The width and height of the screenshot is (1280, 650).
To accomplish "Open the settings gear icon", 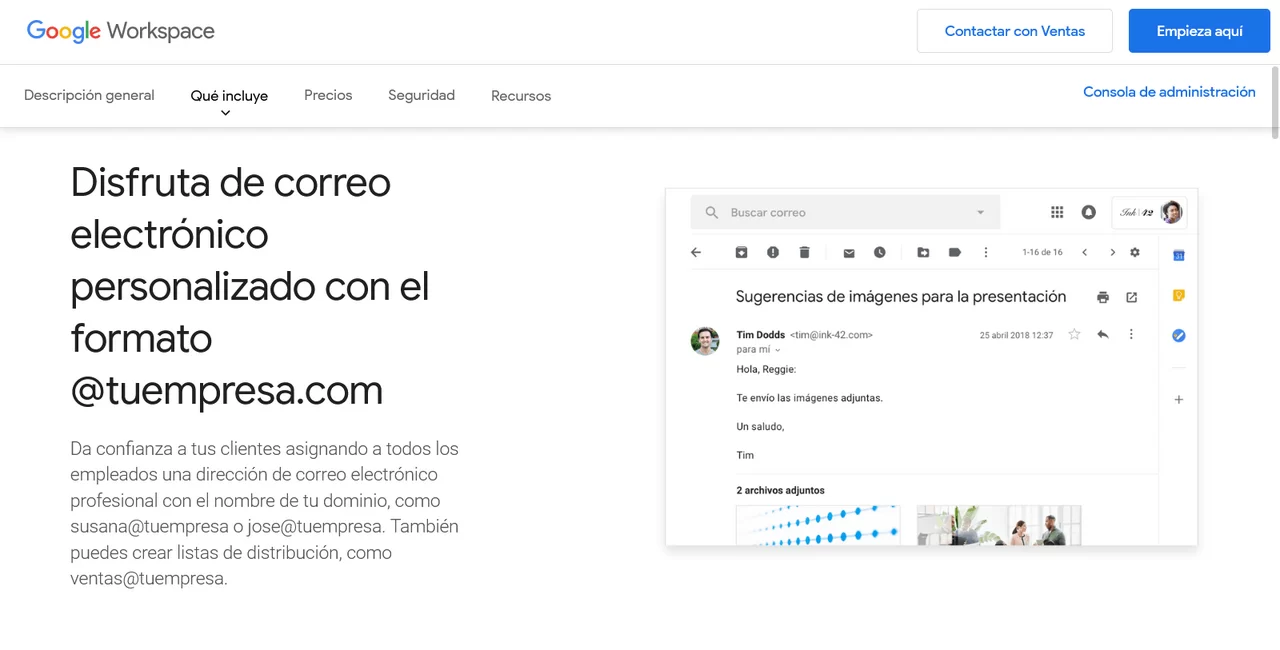I will tap(1135, 252).
